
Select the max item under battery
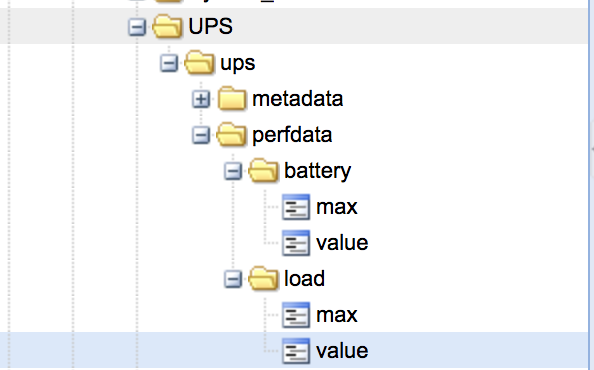click(337, 208)
